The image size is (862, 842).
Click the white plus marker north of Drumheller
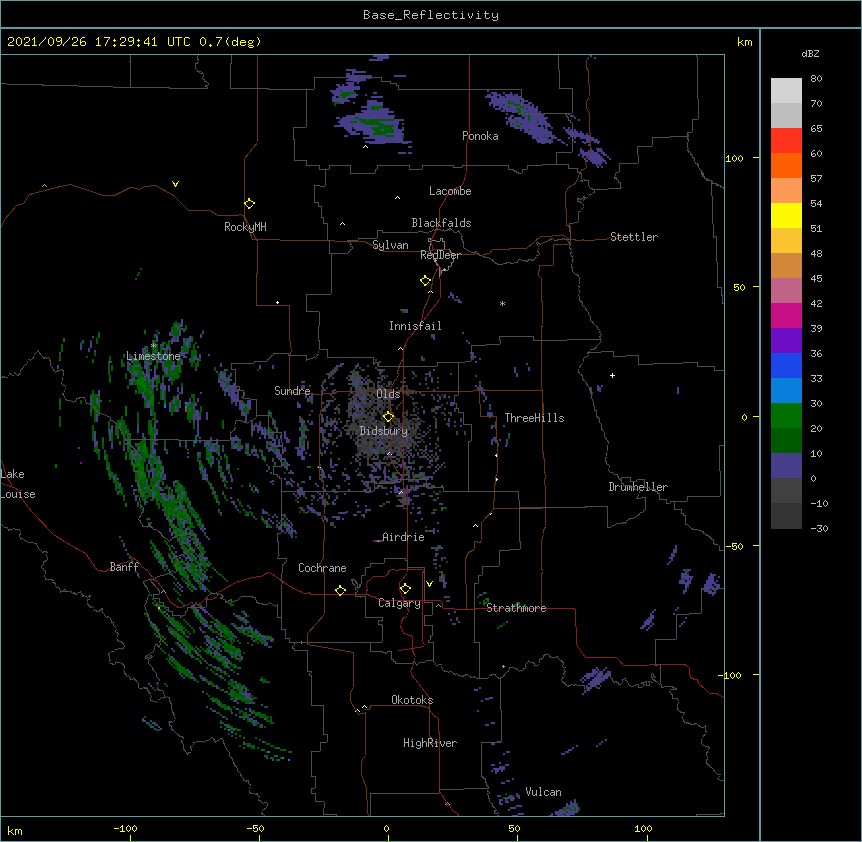click(612, 375)
